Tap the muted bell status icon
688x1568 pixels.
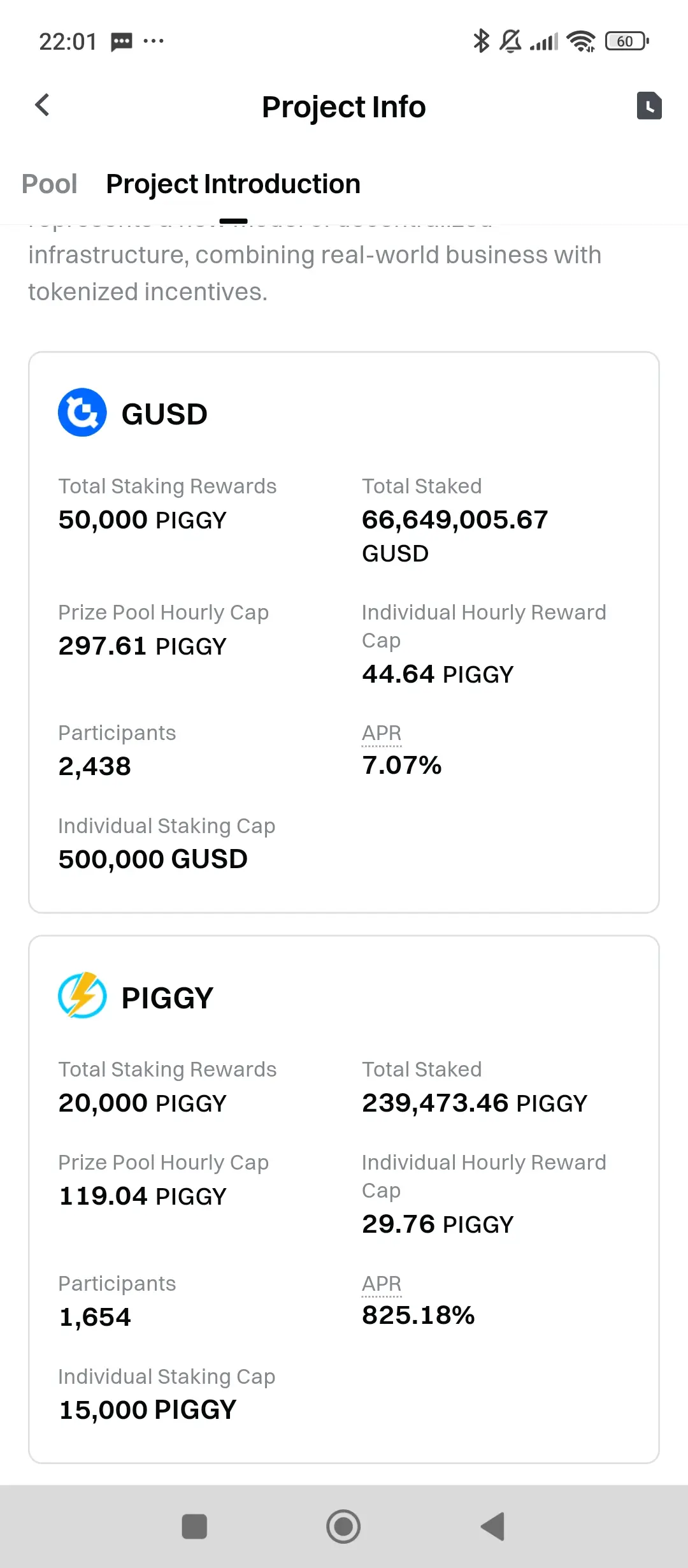click(x=510, y=41)
